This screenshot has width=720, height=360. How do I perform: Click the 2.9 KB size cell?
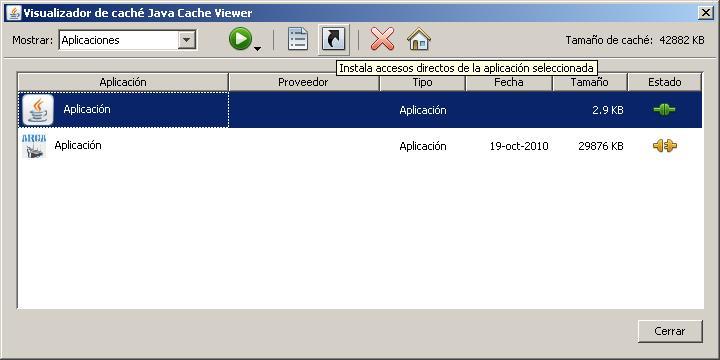607,110
